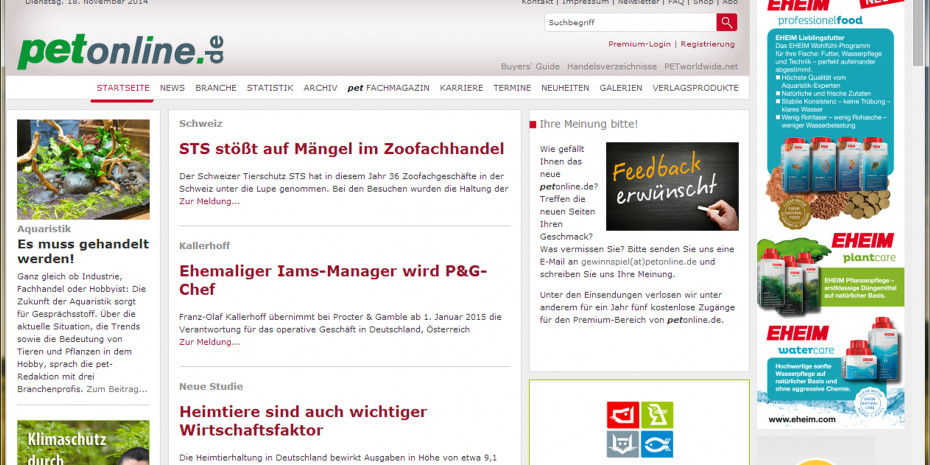The image size is (930, 465).
Task: Click the Zum Beitrag... link
Action: (x=117, y=389)
